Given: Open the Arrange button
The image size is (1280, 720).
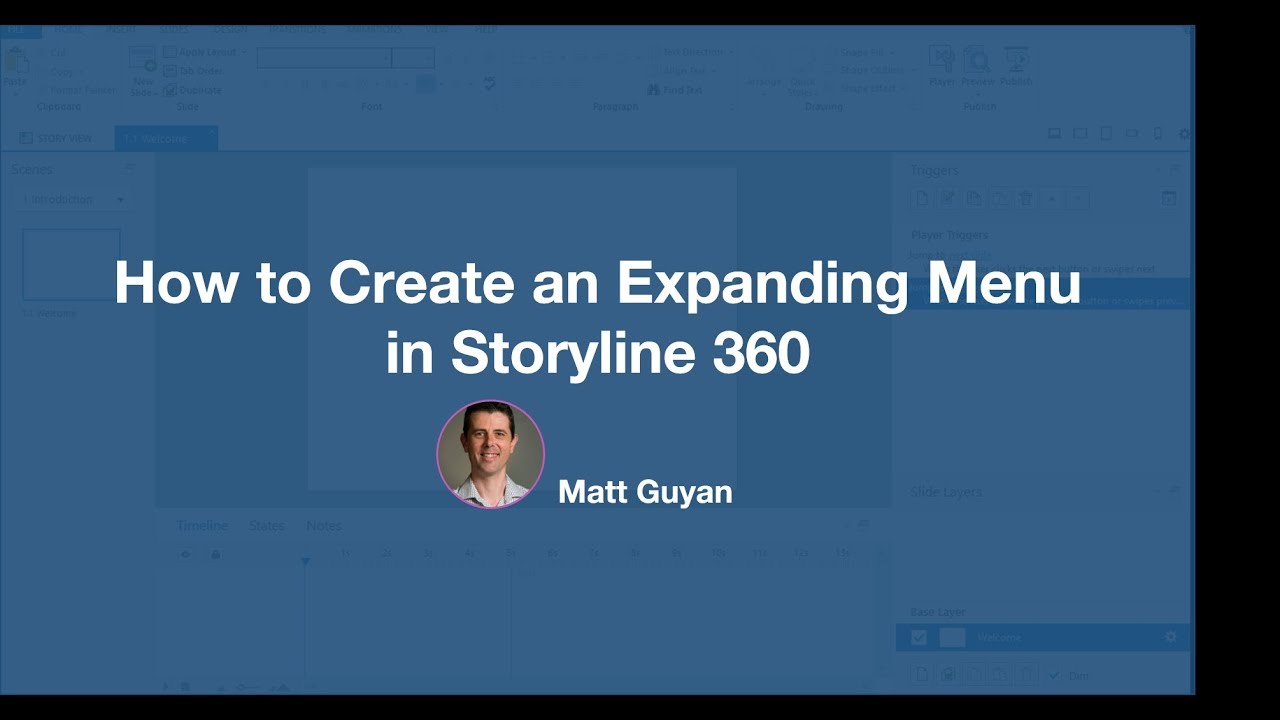Looking at the screenshot, I should pos(764,70).
